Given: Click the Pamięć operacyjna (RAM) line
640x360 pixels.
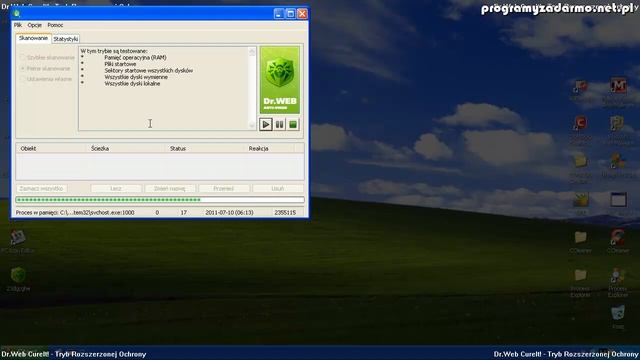Looking at the screenshot, I should click(135, 58).
